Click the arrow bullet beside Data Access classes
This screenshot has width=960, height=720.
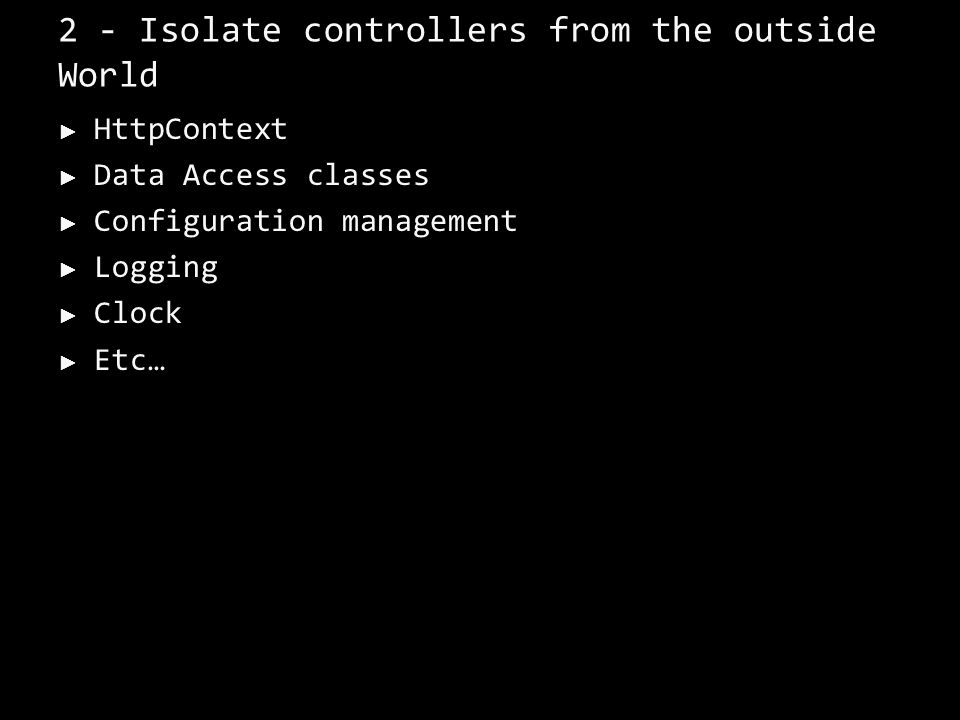[68, 178]
